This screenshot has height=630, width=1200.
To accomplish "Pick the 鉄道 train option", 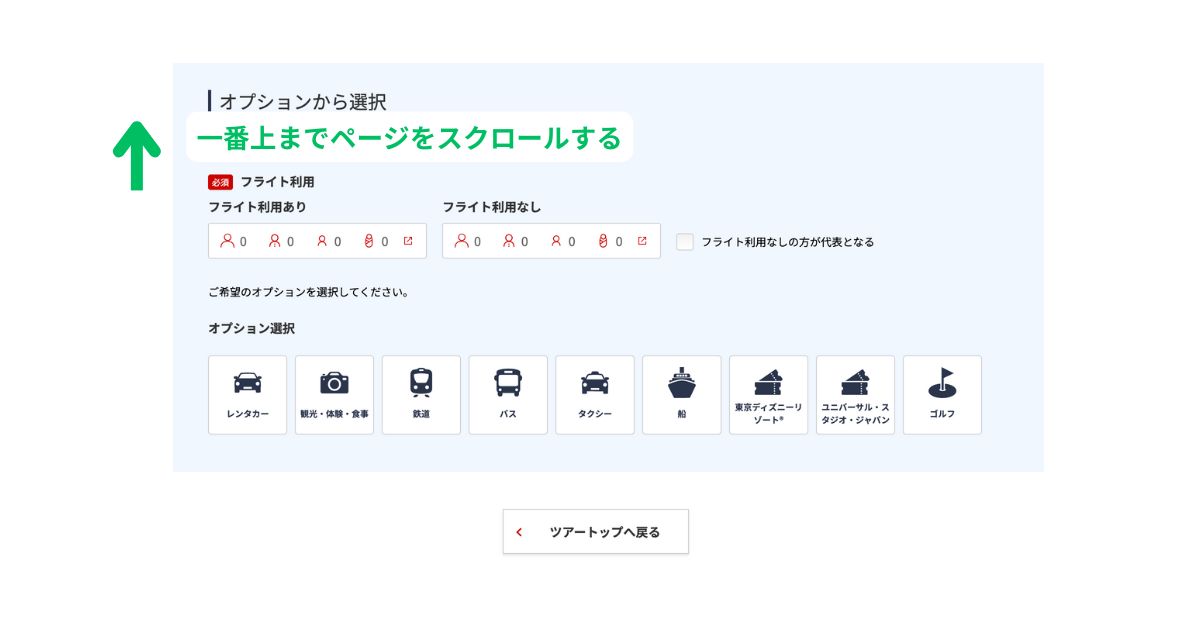I will click(x=421, y=395).
